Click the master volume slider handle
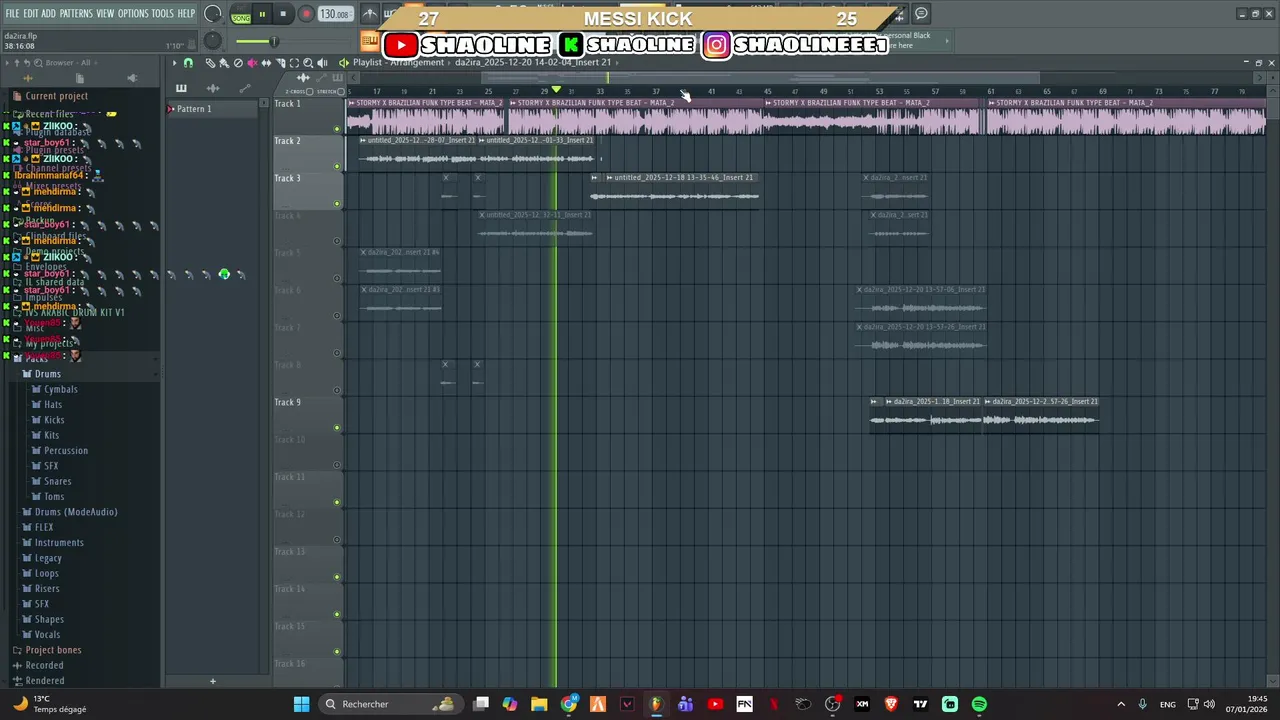The width and height of the screenshot is (1280, 720). coord(273,41)
